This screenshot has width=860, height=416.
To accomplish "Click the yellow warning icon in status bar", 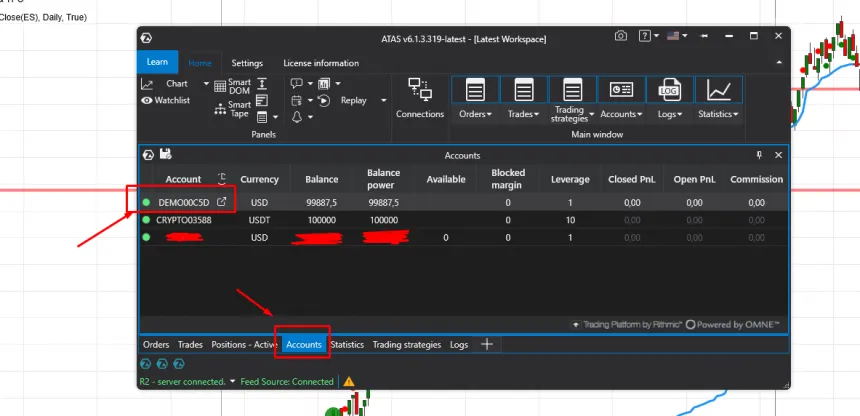I will pyautogui.click(x=349, y=381).
